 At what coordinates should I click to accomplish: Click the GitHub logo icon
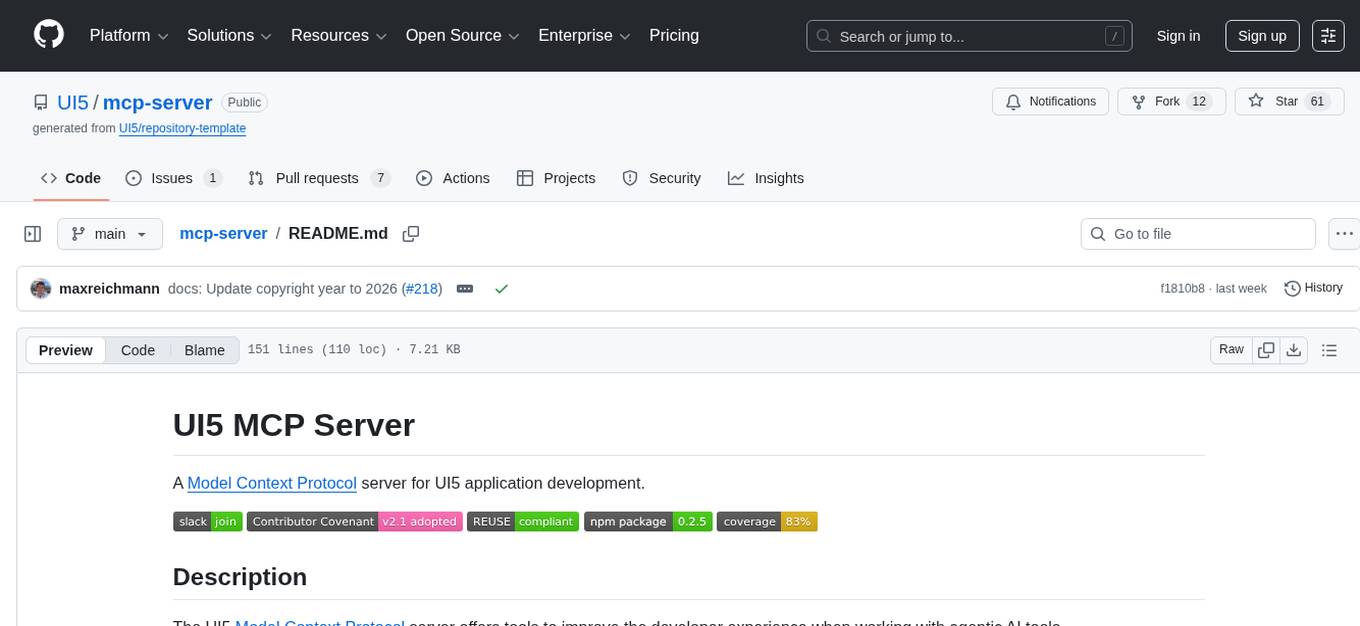[x=49, y=35]
